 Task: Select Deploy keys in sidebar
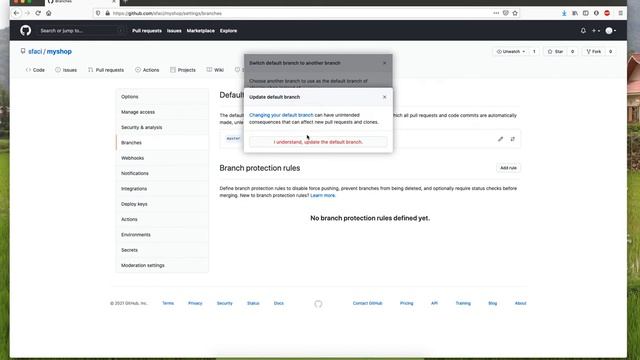pos(162,204)
